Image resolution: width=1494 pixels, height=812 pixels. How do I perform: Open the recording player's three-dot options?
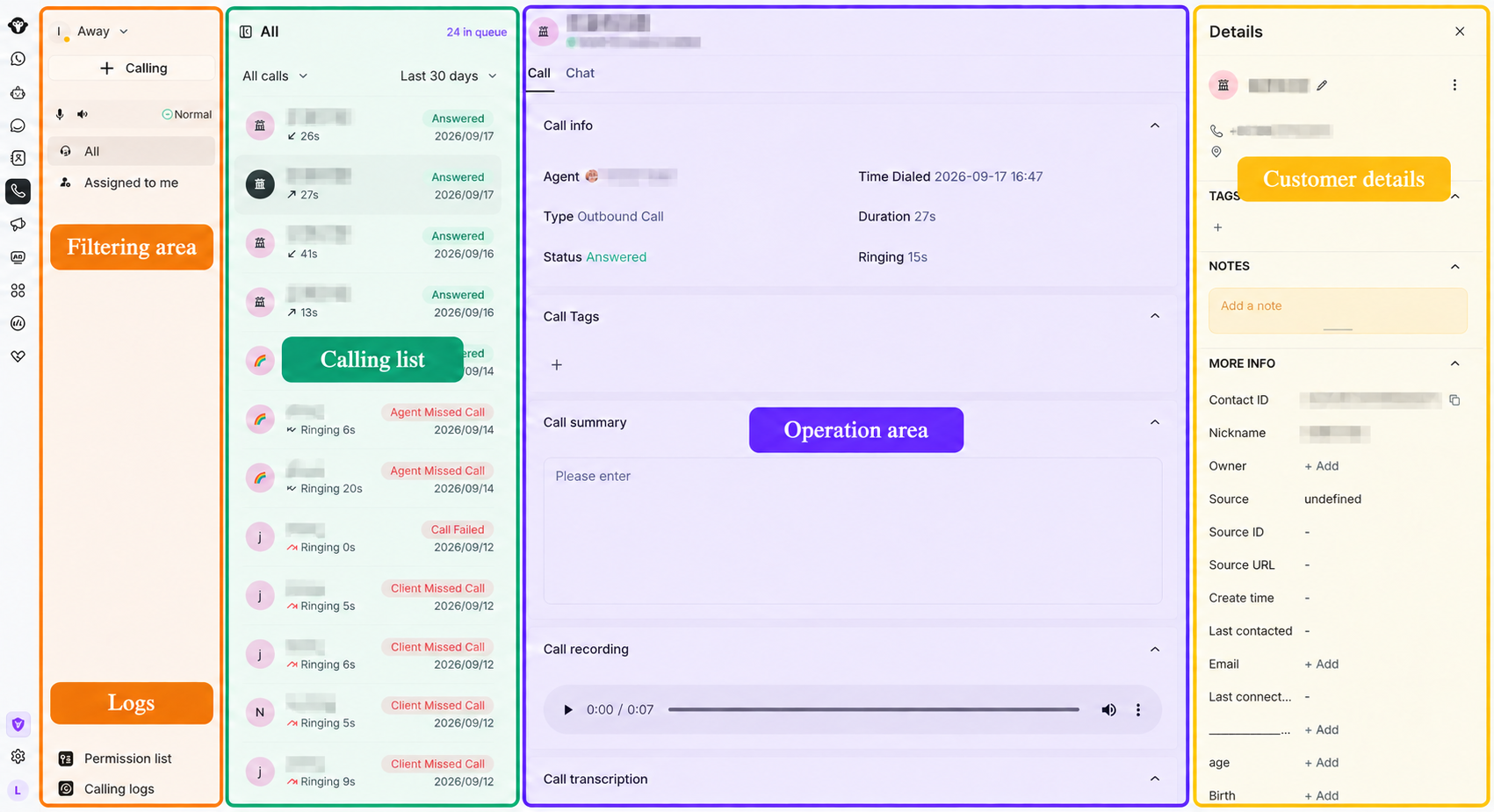click(x=1138, y=710)
